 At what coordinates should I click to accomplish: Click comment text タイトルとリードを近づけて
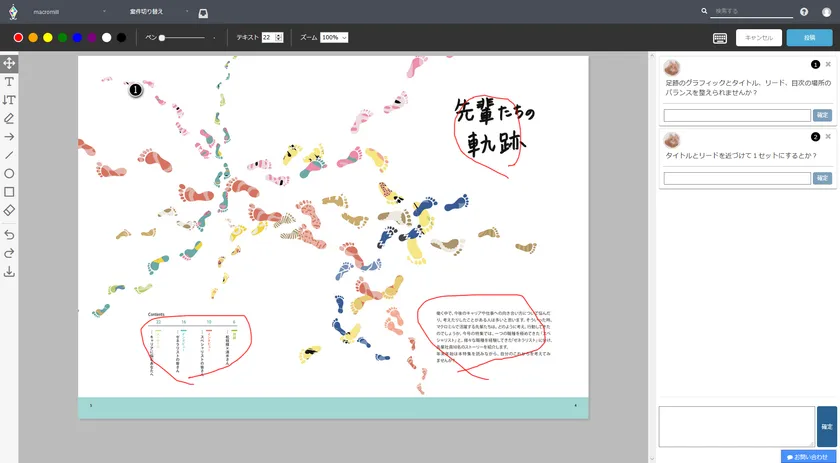(741, 155)
